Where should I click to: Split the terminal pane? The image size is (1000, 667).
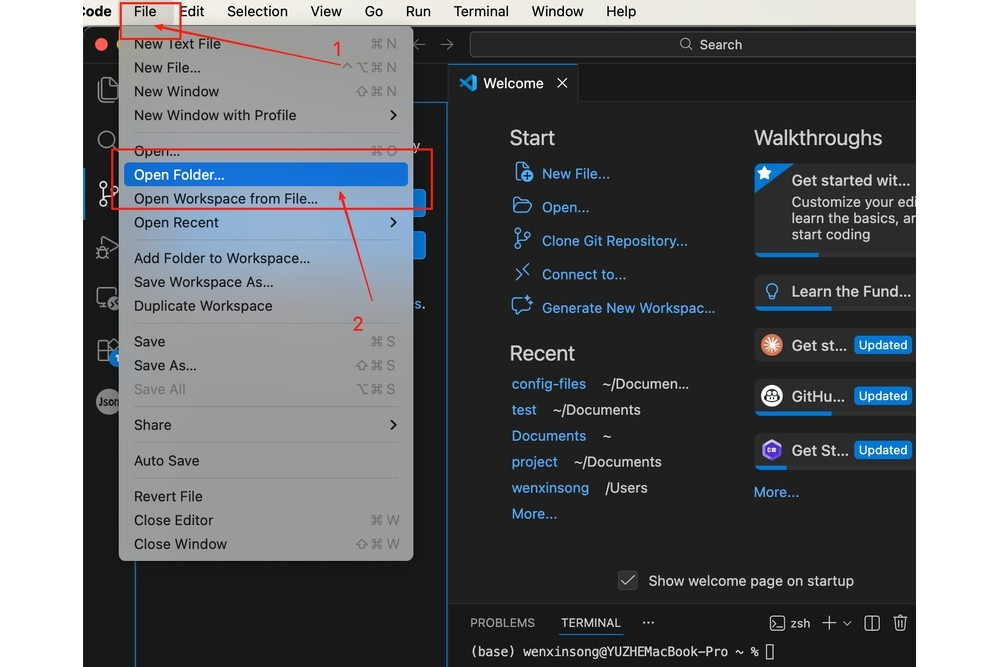click(872, 623)
